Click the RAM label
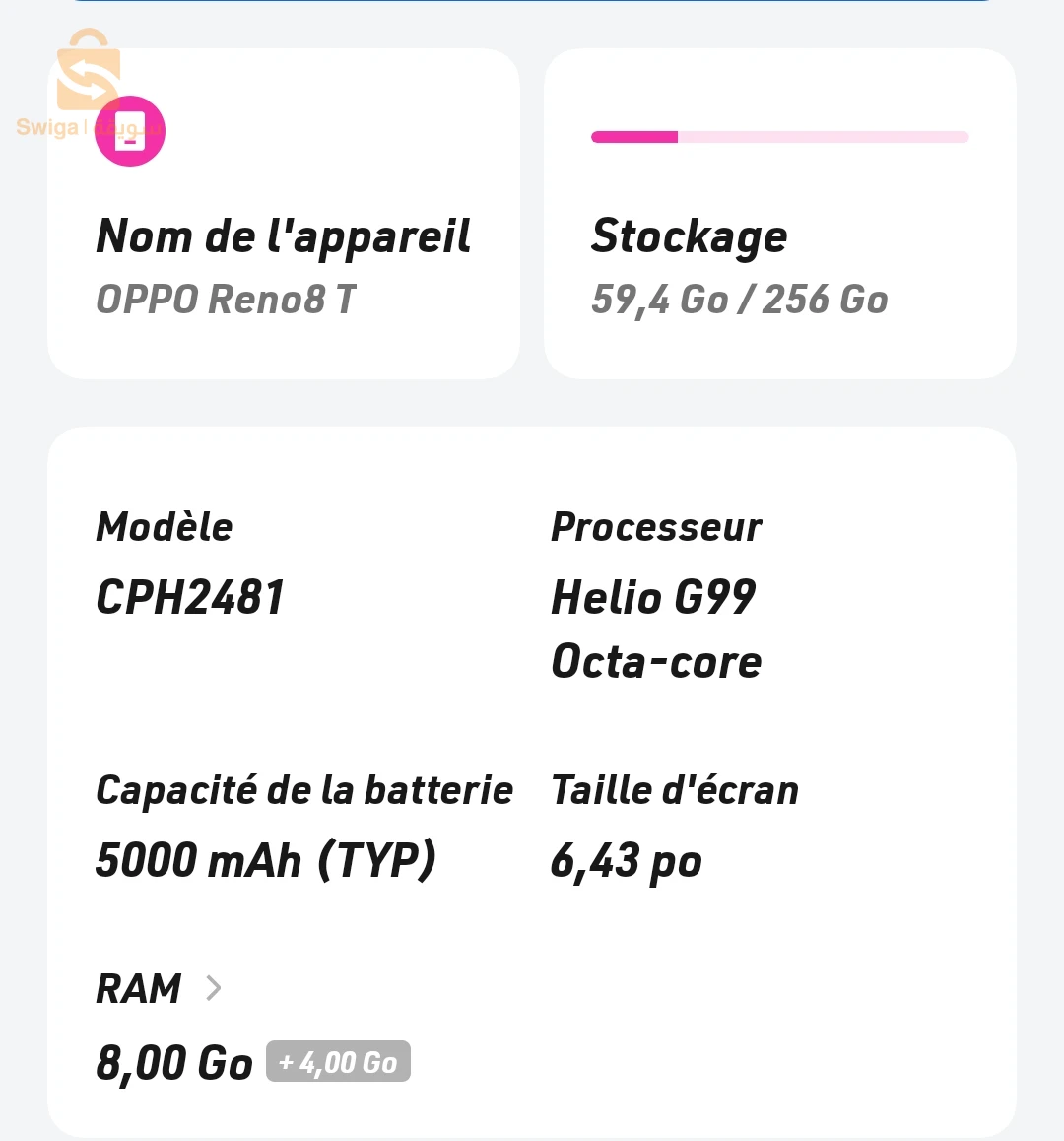The height and width of the screenshot is (1141, 1064). pyautogui.click(x=138, y=989)
